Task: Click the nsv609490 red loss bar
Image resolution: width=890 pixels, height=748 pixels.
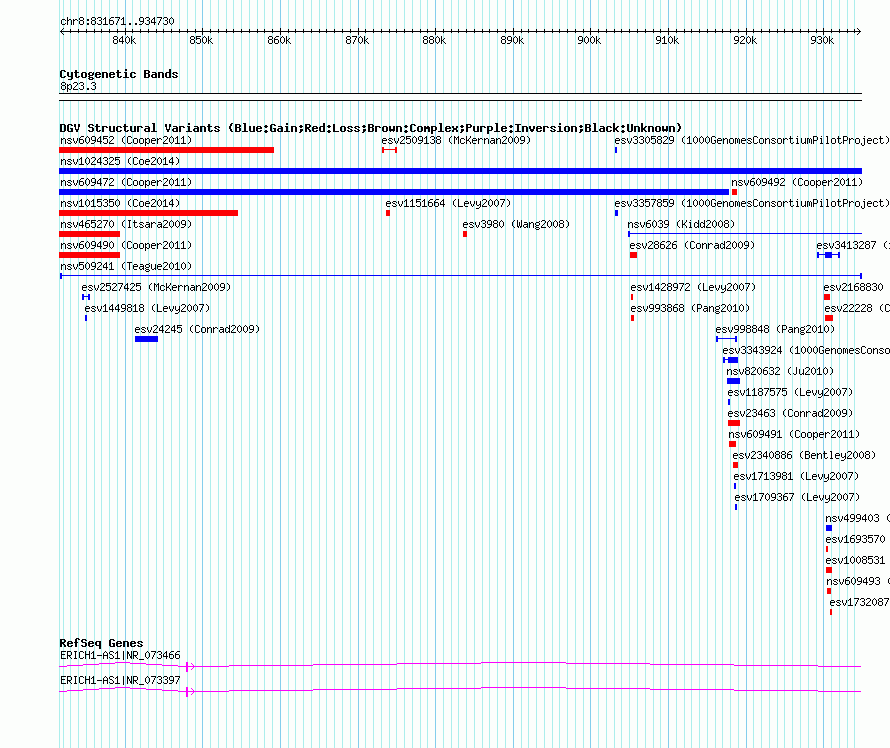Action: [90, 255]
